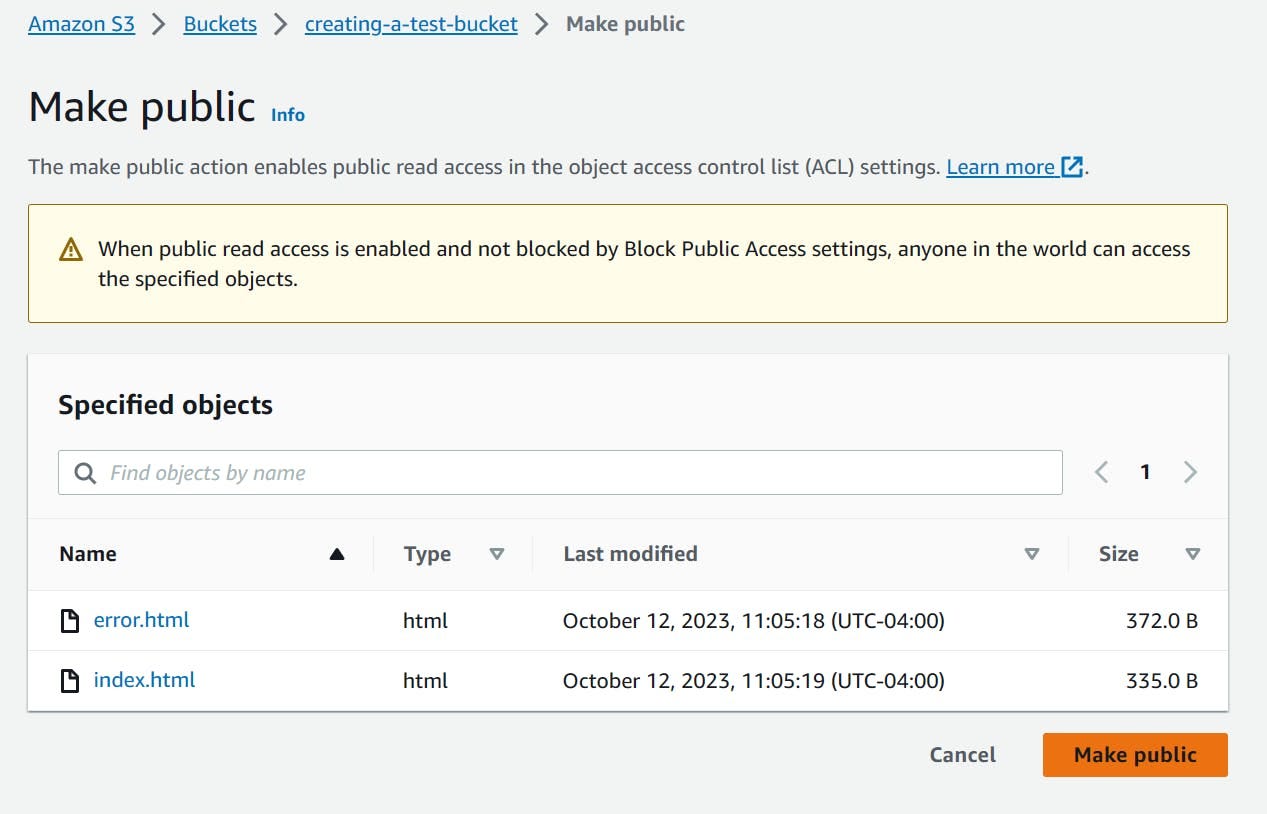Sort the list by Type column
The image size is (1267, 814).
click(x=496, y=554)
